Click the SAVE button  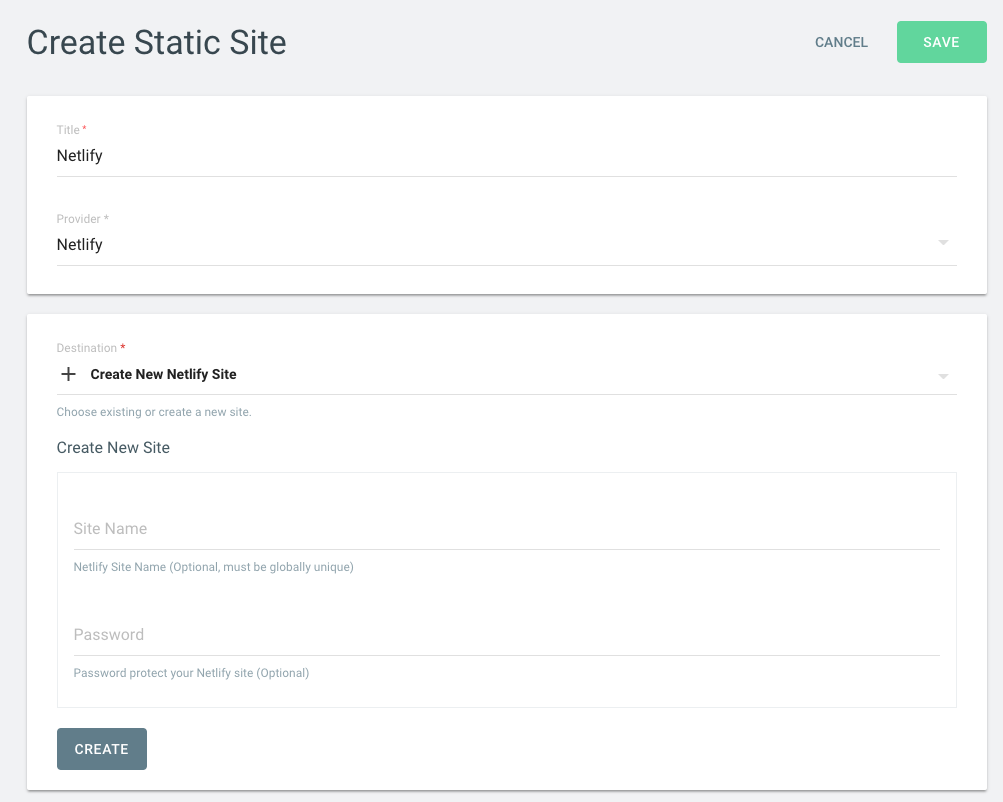(x=942, y=42)
